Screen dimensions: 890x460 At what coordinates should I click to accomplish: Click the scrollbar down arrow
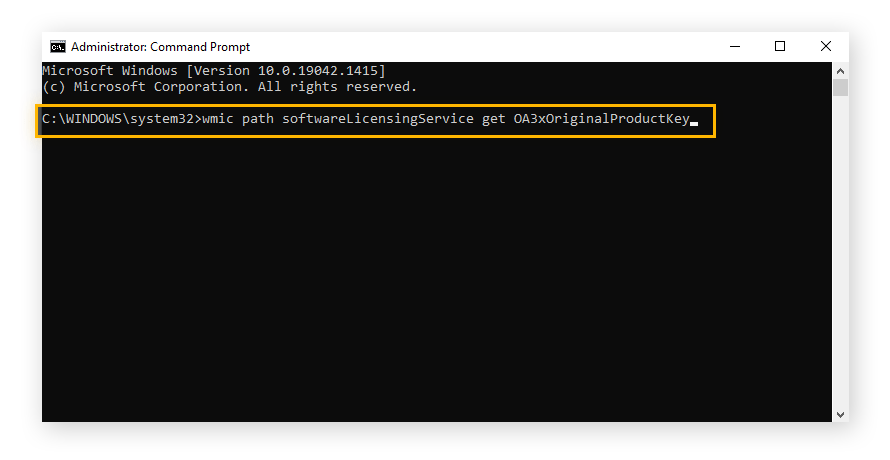841,413
